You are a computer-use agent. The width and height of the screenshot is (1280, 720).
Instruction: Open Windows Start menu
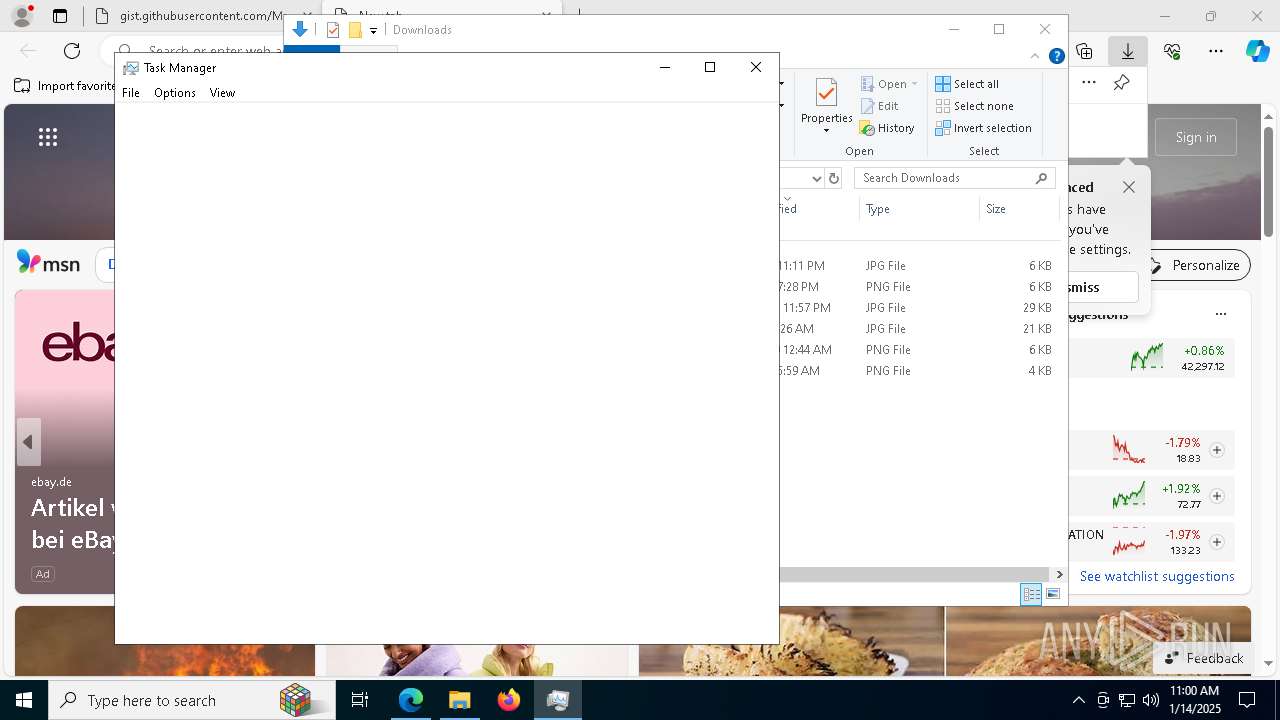point(24,700)
